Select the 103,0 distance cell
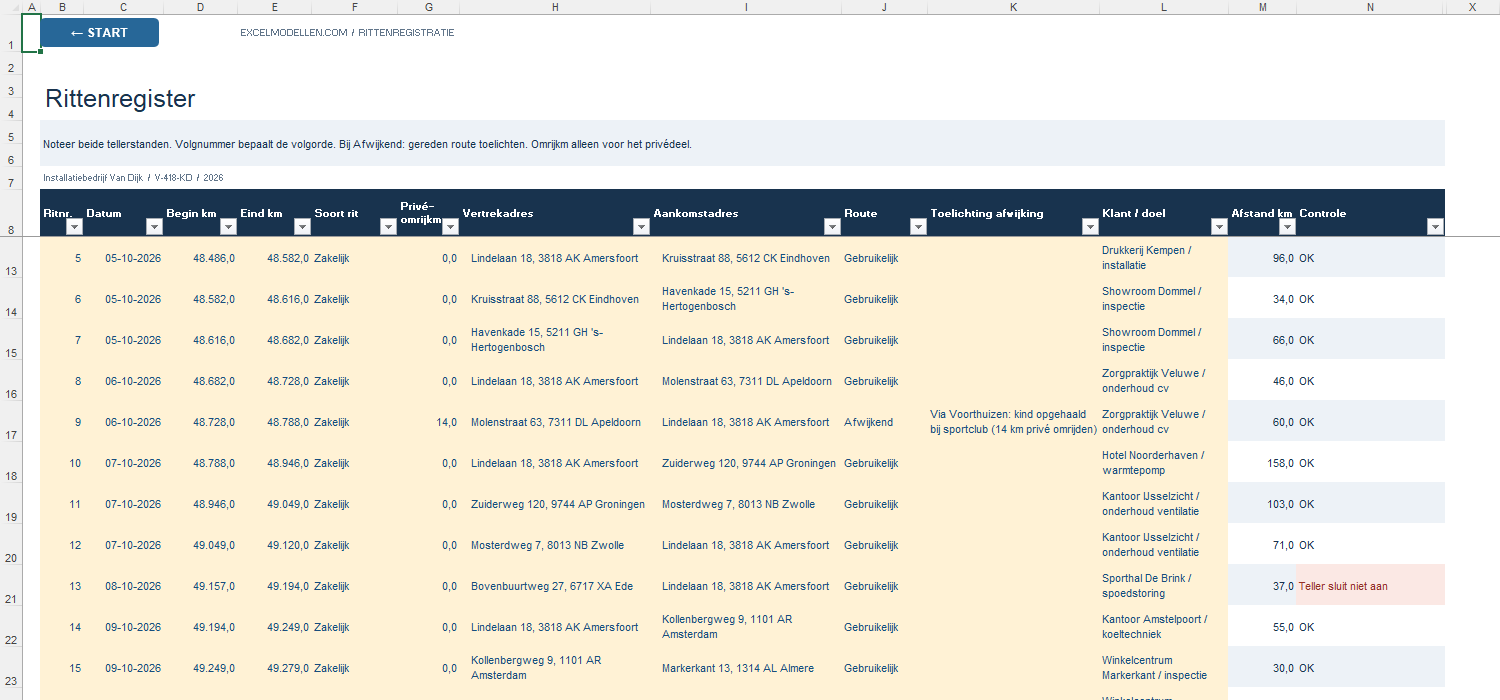Viewport: 1500px width, 700px height. [1263, 504]
